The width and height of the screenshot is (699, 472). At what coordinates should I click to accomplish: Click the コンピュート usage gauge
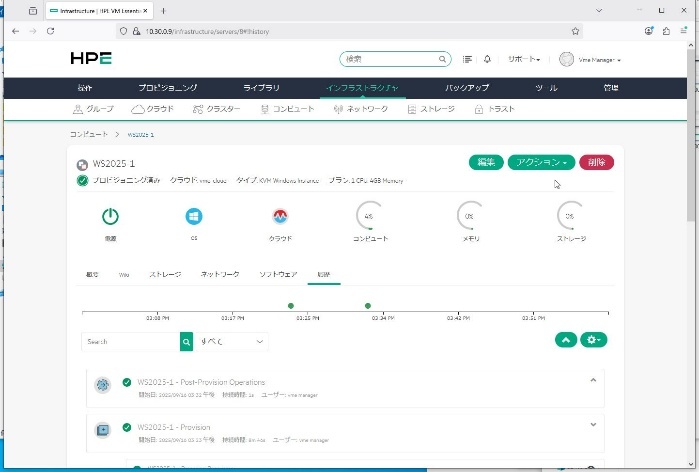point(369,216)
